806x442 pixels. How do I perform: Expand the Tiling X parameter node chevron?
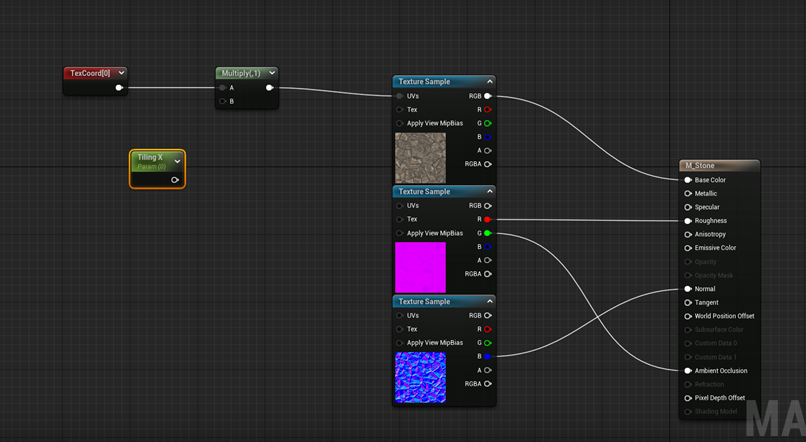pos(178,161)
